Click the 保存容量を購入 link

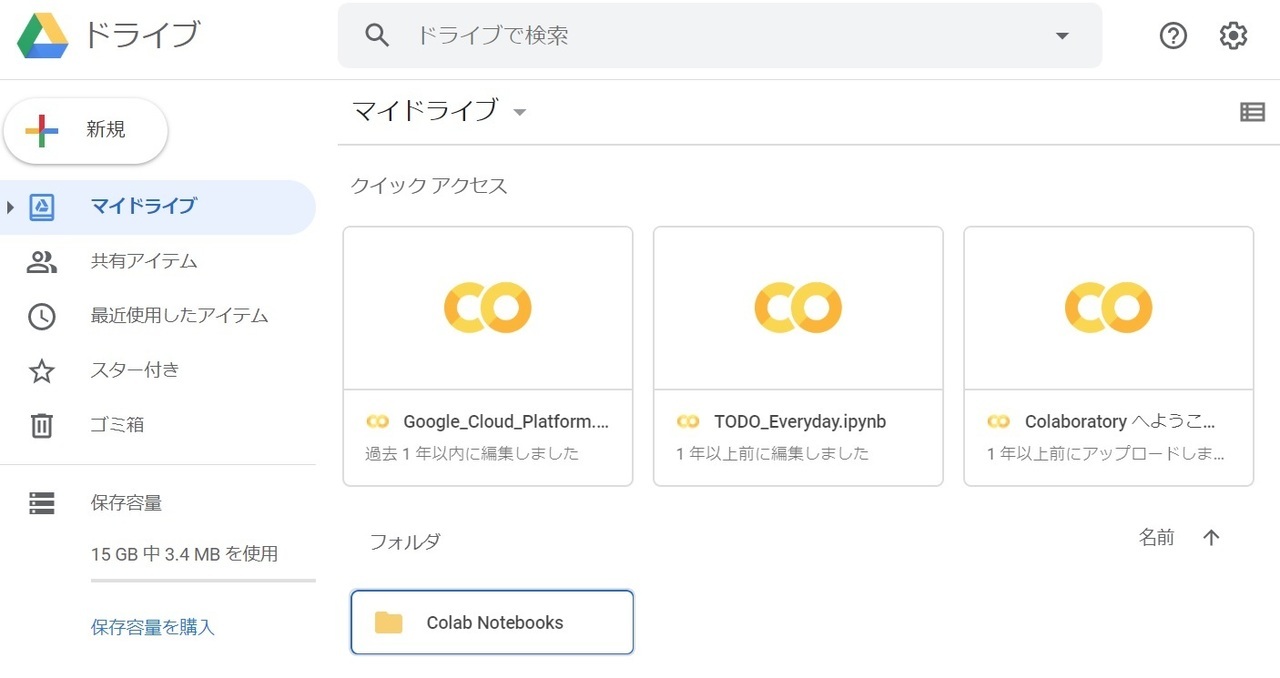pos(153,628)
